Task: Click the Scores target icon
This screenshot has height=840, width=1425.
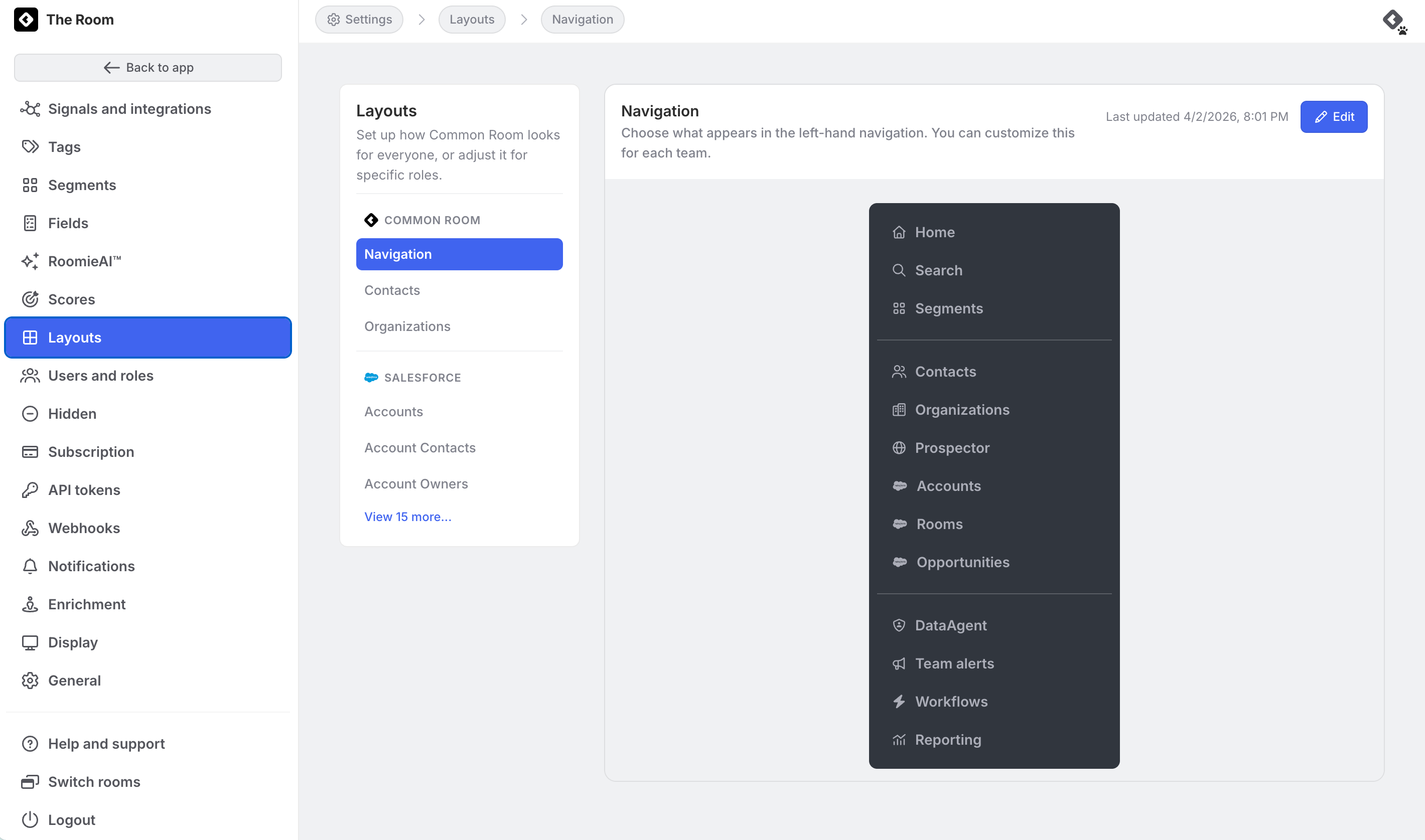Action: point(30,299)
